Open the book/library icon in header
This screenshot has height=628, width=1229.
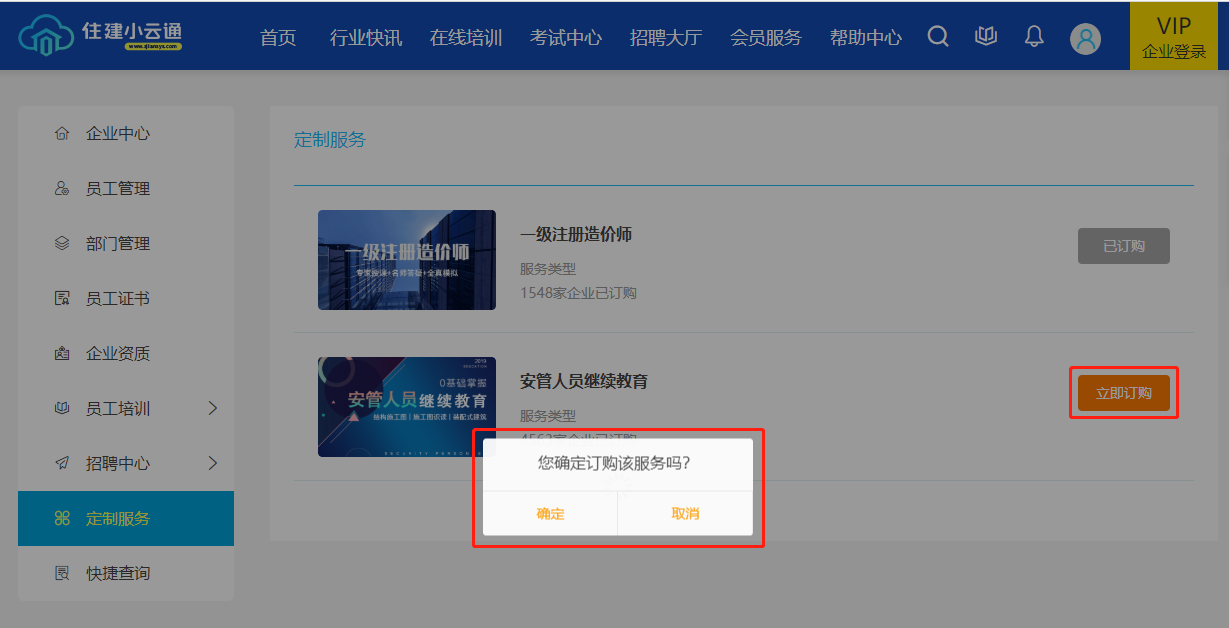[x=986, y=37]
